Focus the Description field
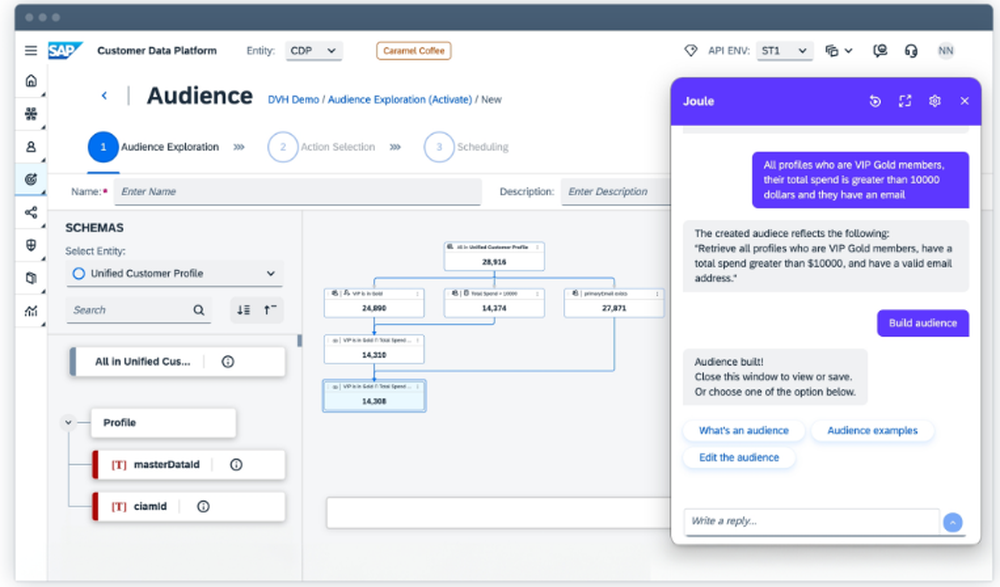The image size is (1000, 587). [x=615, y=191]
